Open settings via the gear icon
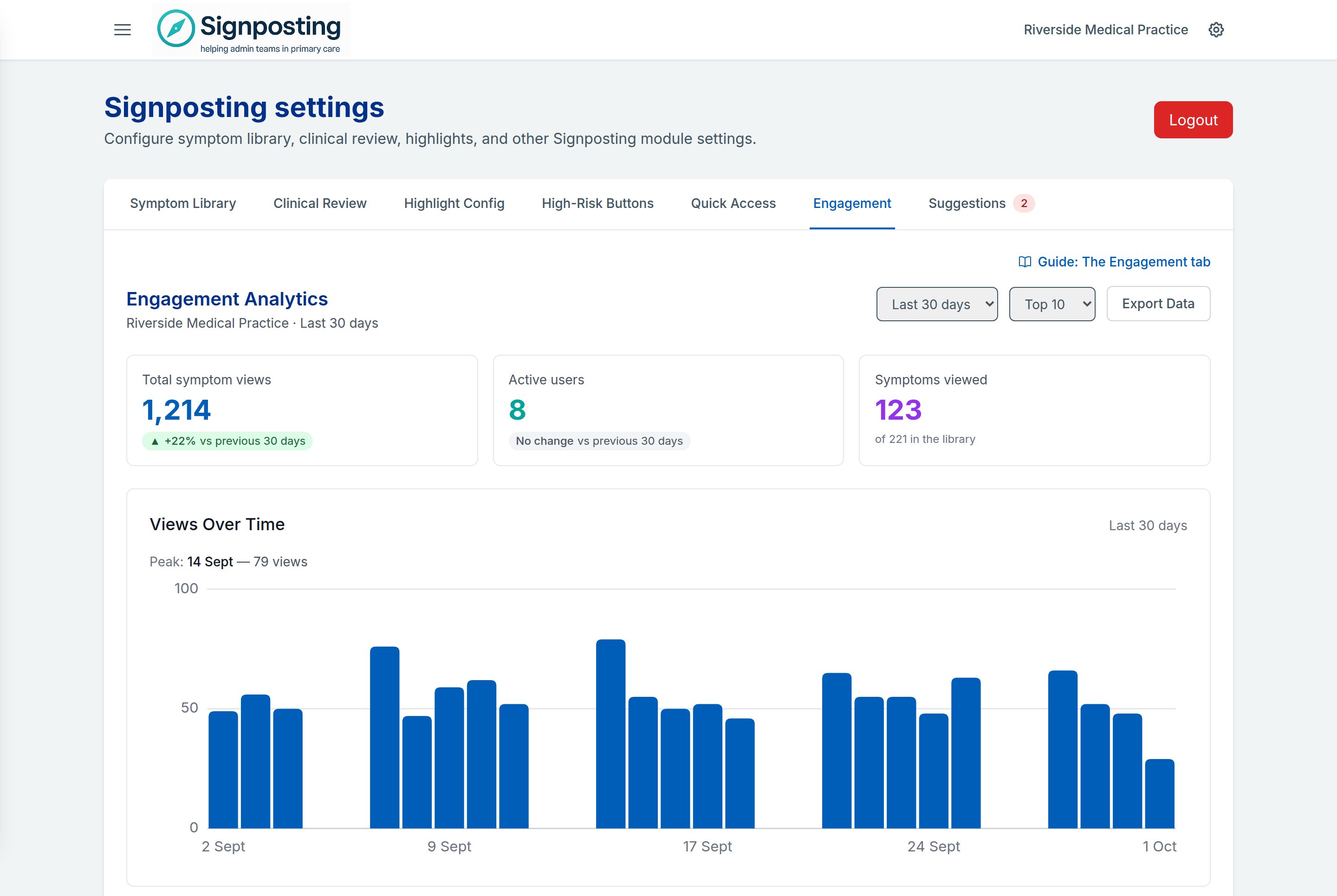This screenshot has width=1337, height=896. click(1216, 30)
